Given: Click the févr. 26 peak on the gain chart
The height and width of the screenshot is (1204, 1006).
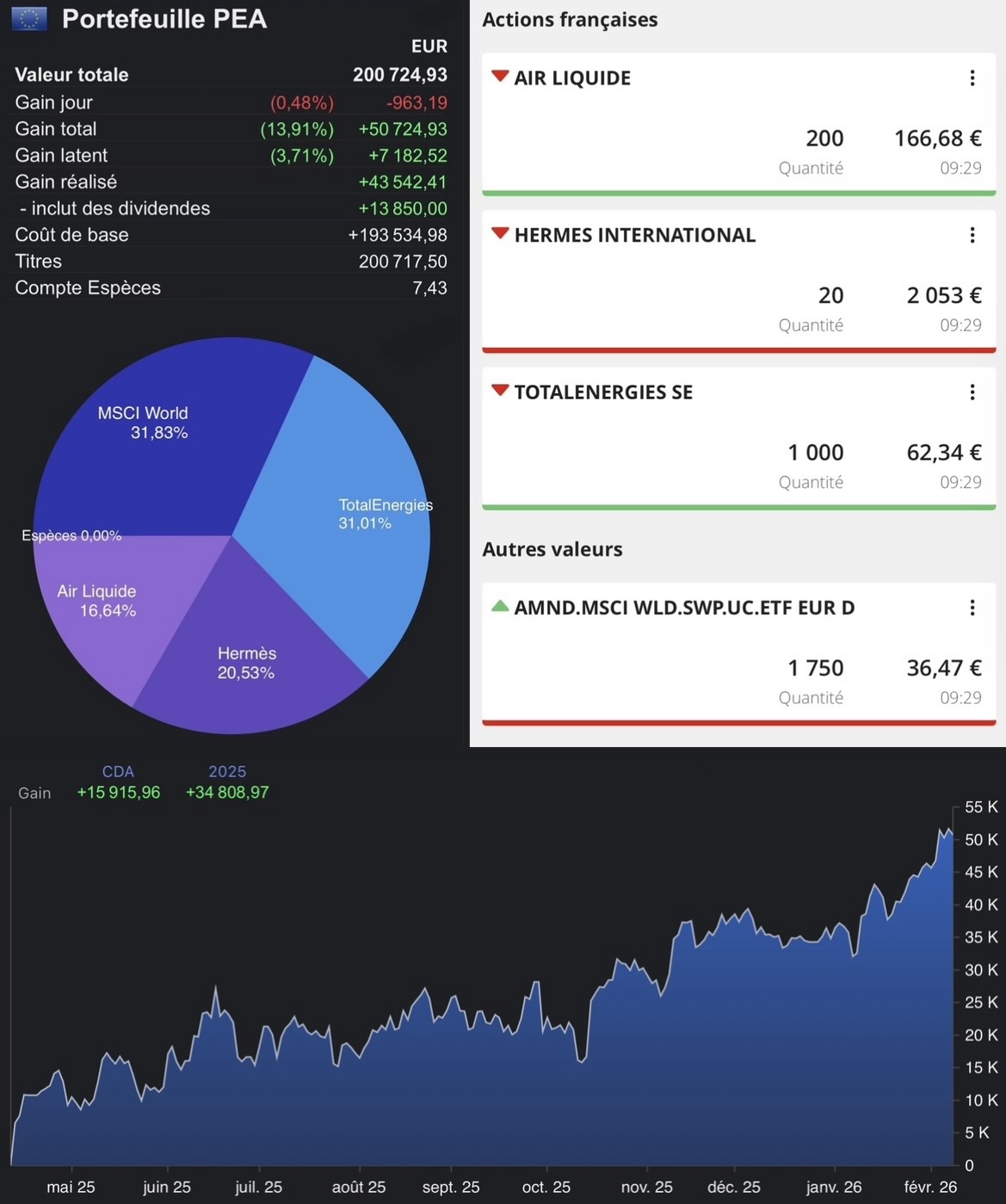Looking at the screenshot, I should coord(941,831).
